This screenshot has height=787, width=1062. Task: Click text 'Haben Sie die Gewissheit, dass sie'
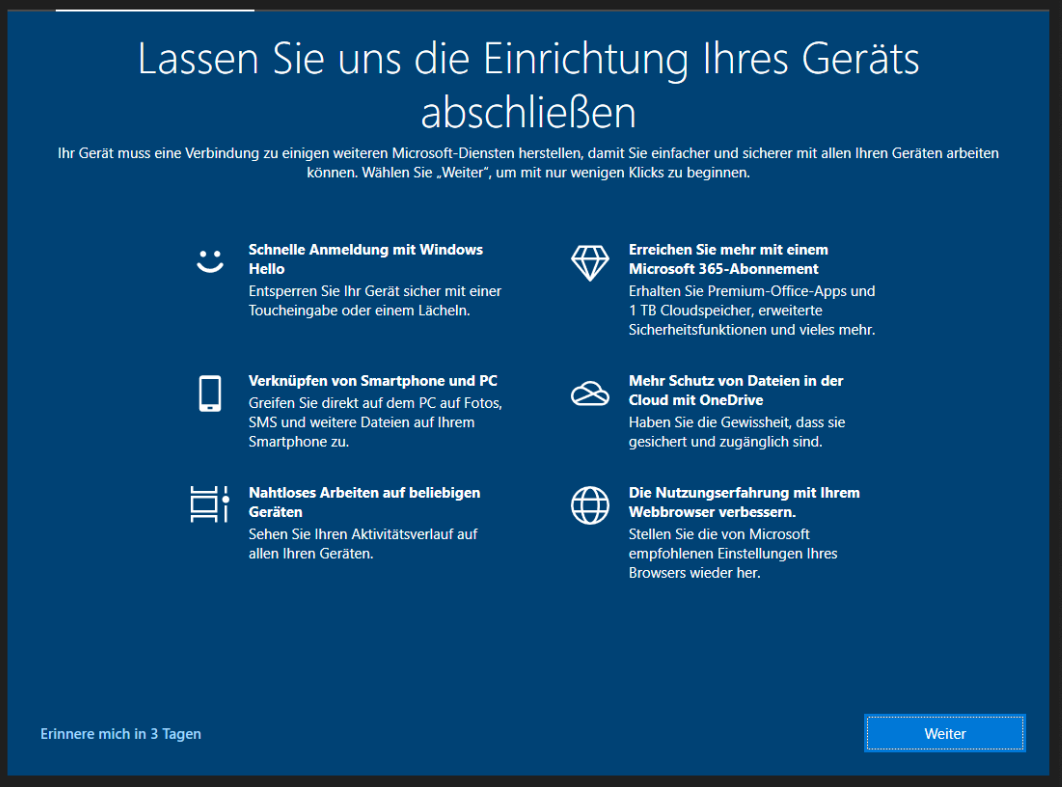[x=737, y=431]
